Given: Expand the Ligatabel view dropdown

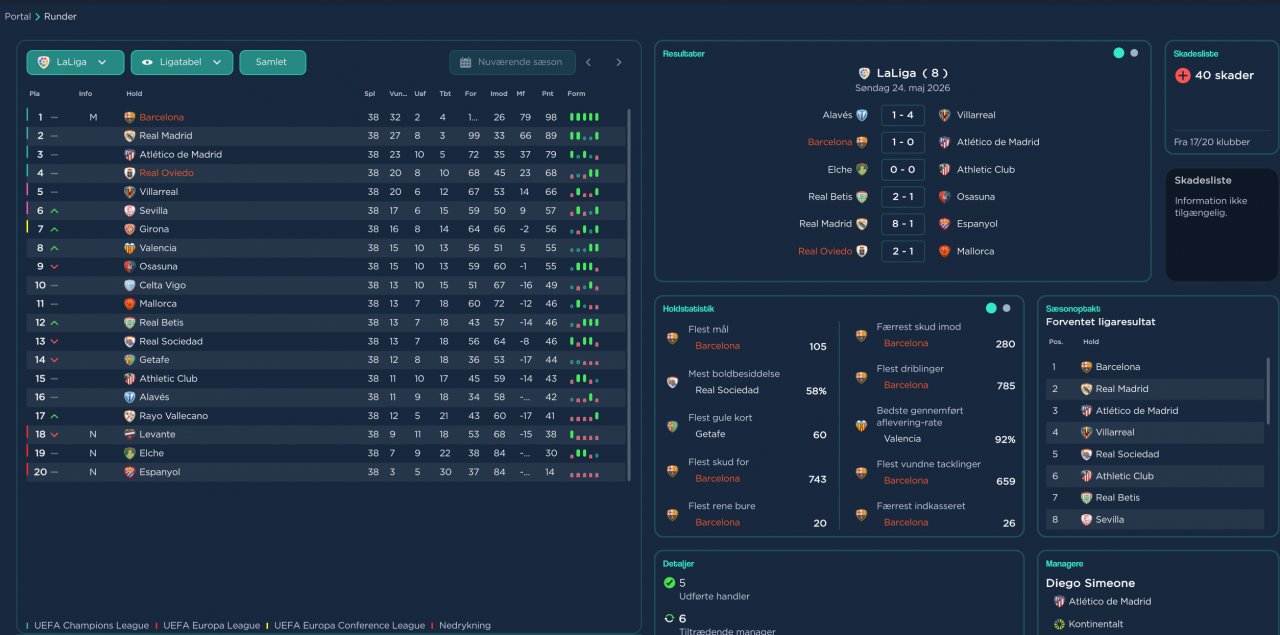Looking at the screenshot, I should tap(182, 62).
